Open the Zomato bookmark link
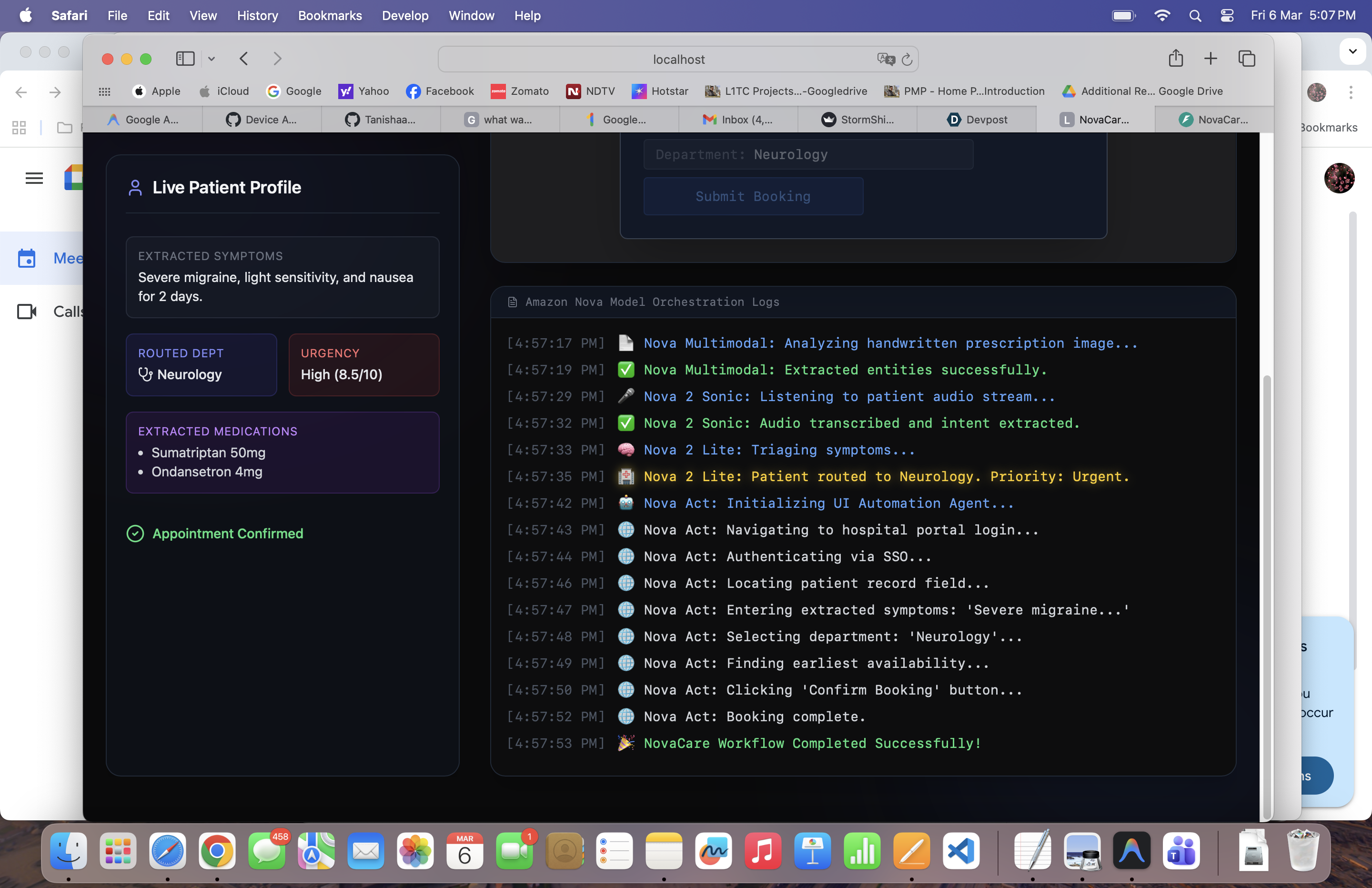Viewport: 1372px width, 888px height. click(519, 91)
